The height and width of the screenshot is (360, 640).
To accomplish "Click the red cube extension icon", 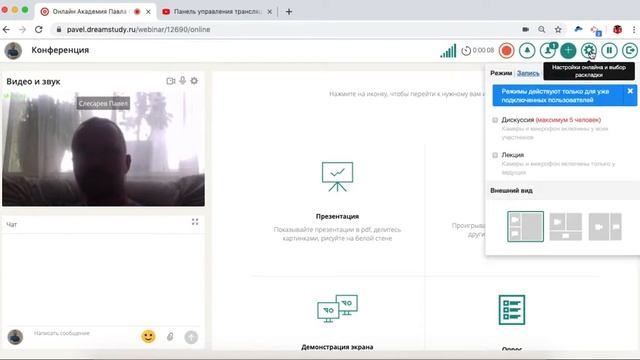I will coord(617,29).
